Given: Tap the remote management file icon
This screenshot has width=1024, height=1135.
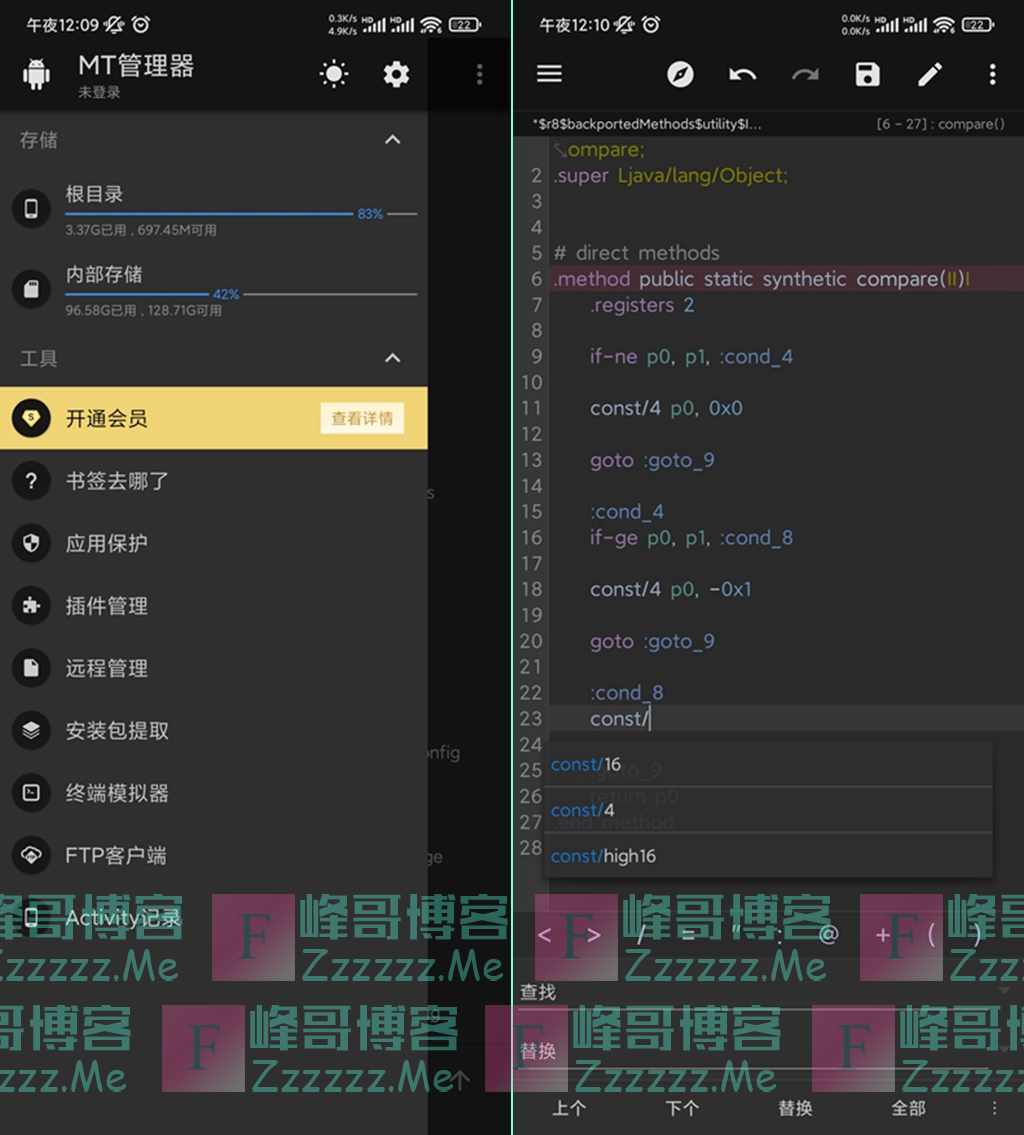Looking at the screenshot, I should [31, 667].
